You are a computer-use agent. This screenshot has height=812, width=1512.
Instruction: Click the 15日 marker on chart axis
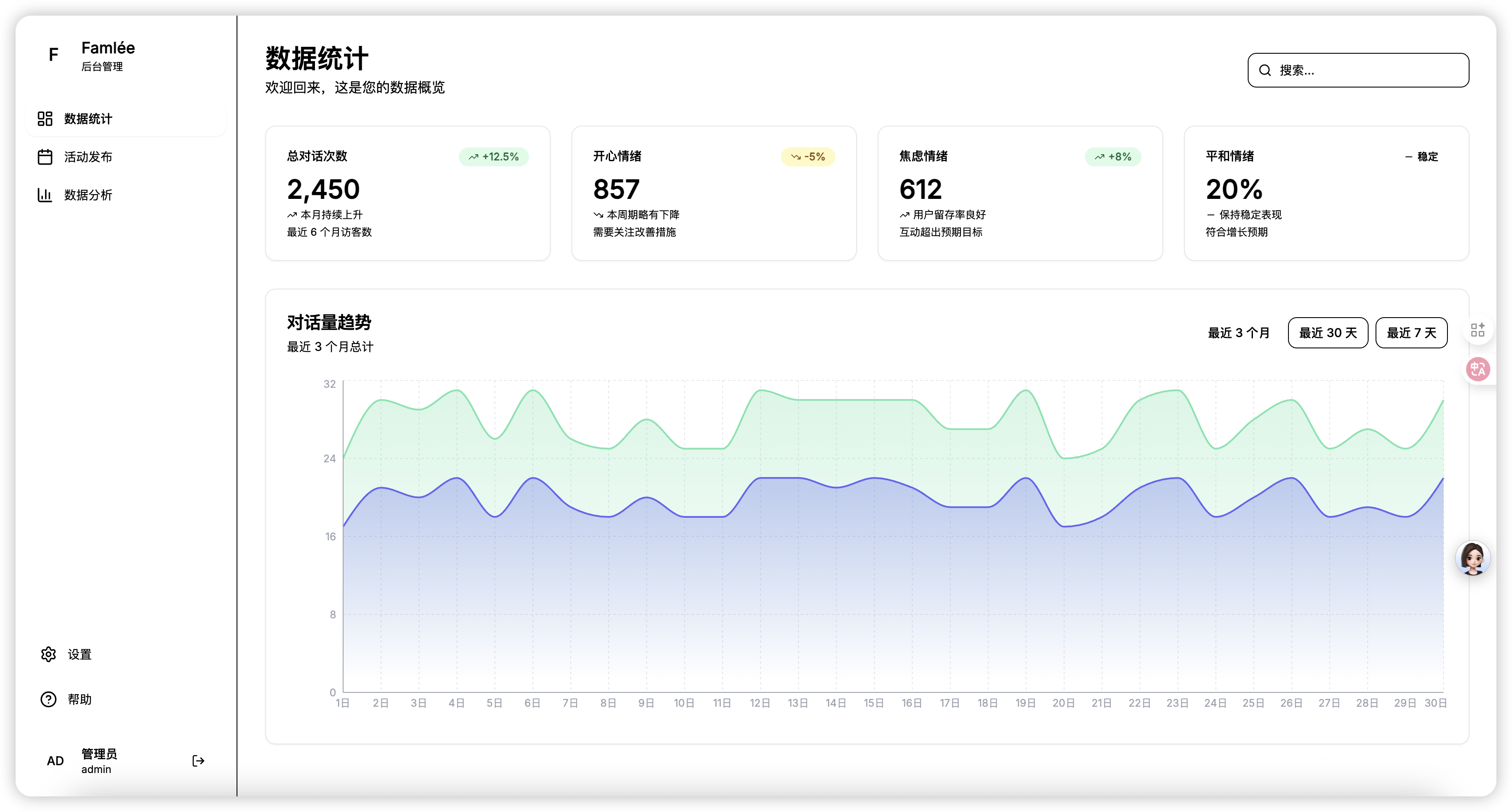pyautogui.click(x=873, y=703)
